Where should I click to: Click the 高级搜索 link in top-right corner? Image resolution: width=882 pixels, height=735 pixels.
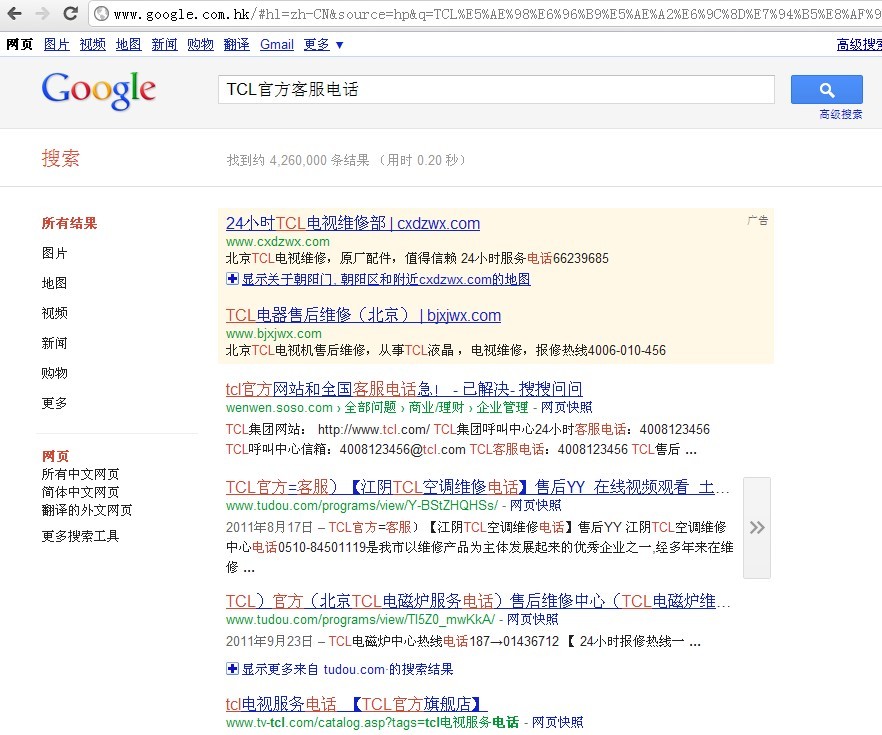(x=859, y=44)
